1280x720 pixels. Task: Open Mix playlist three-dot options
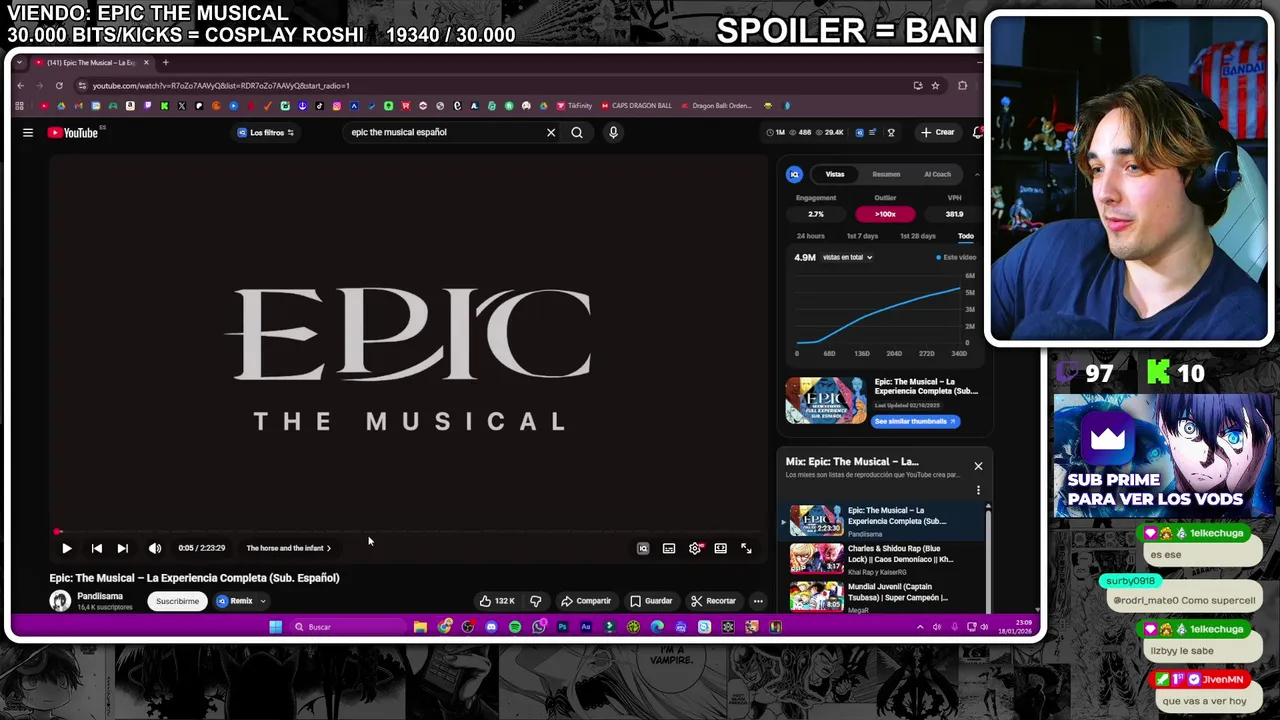978,490
